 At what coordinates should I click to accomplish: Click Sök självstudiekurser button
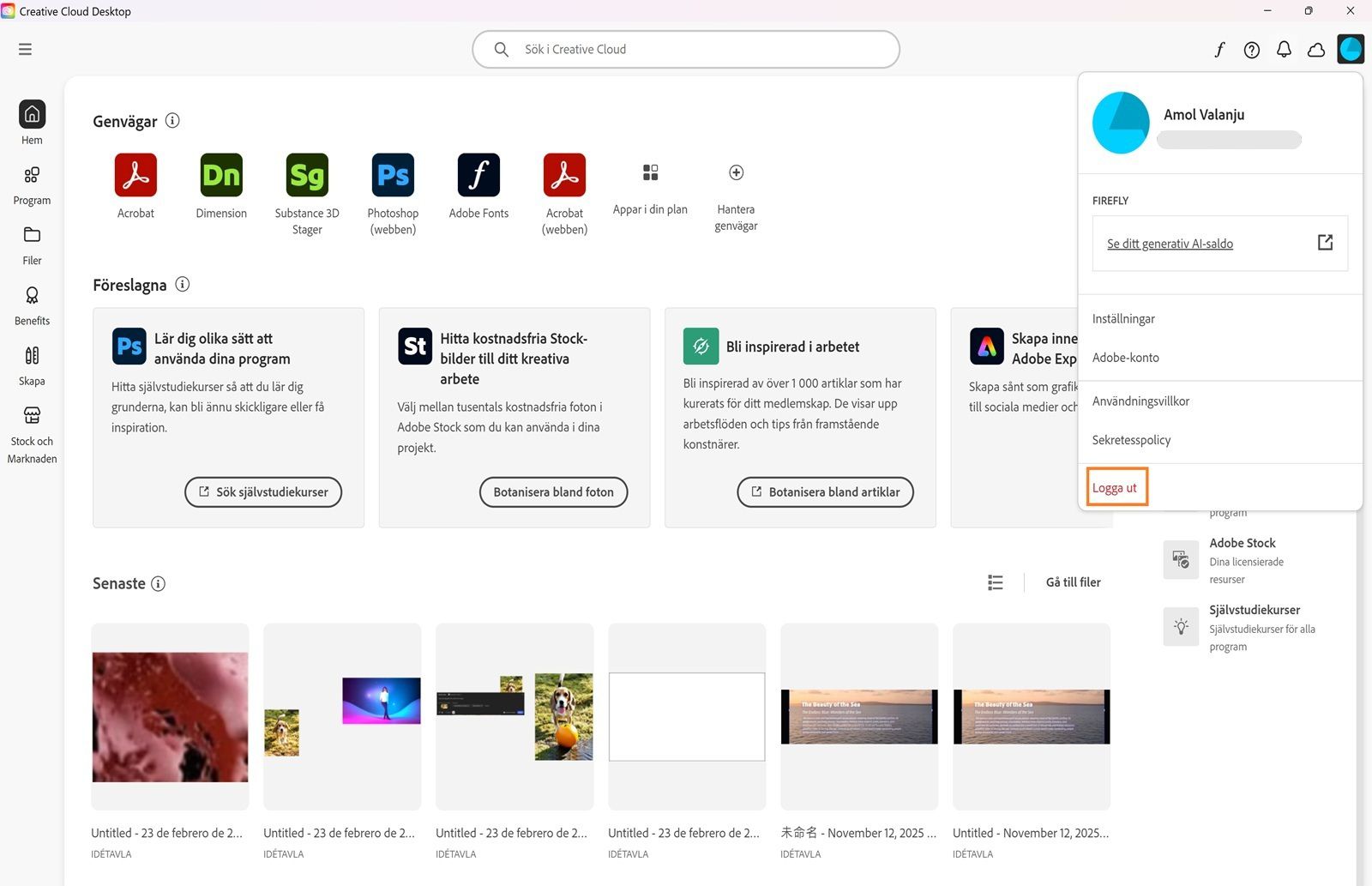tap(263, 491)
